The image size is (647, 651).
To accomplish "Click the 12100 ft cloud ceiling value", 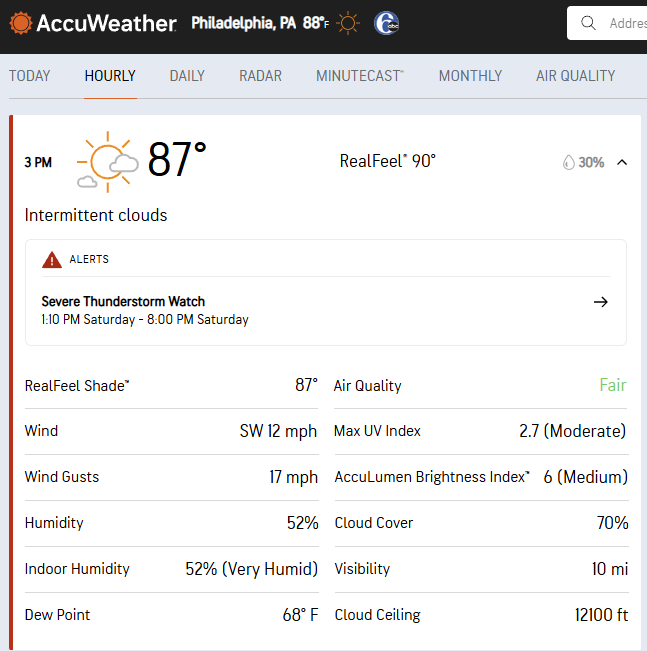I will coord(601,615).
